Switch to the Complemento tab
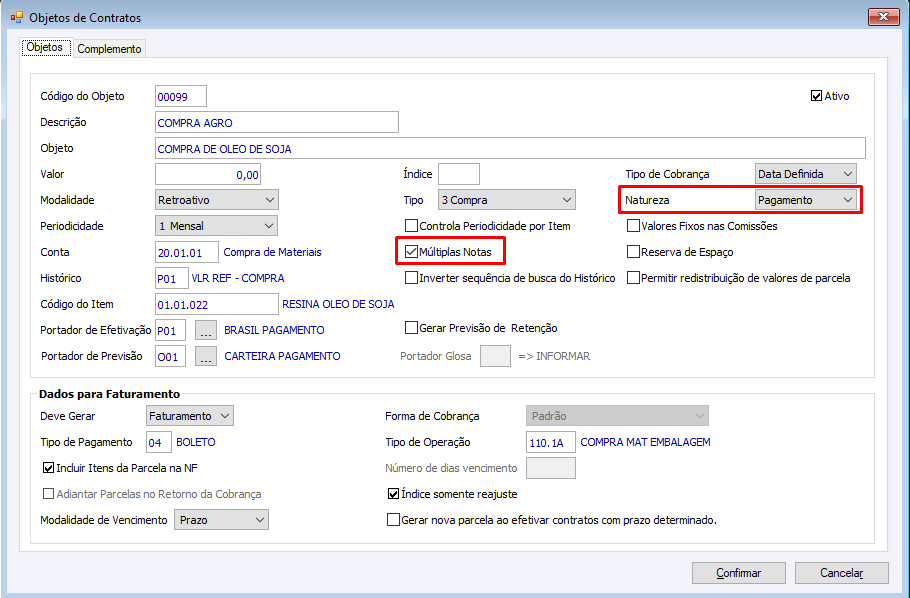This screenshot has width=910, height=598. click(109, 49)
